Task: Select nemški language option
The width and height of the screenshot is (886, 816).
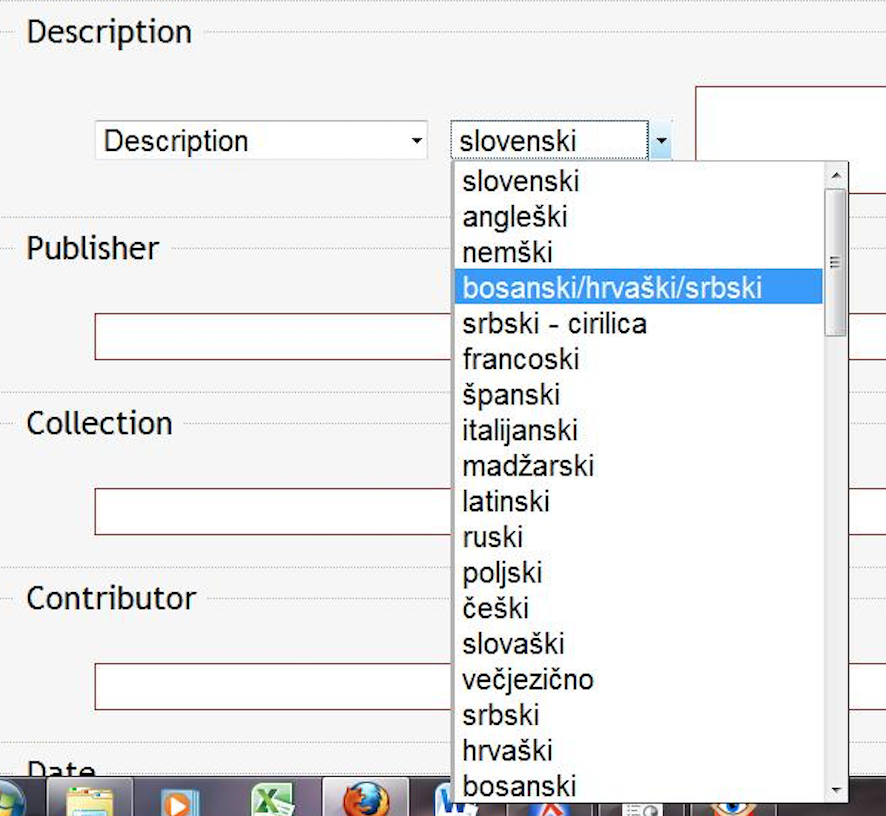Action: [508, 253]
